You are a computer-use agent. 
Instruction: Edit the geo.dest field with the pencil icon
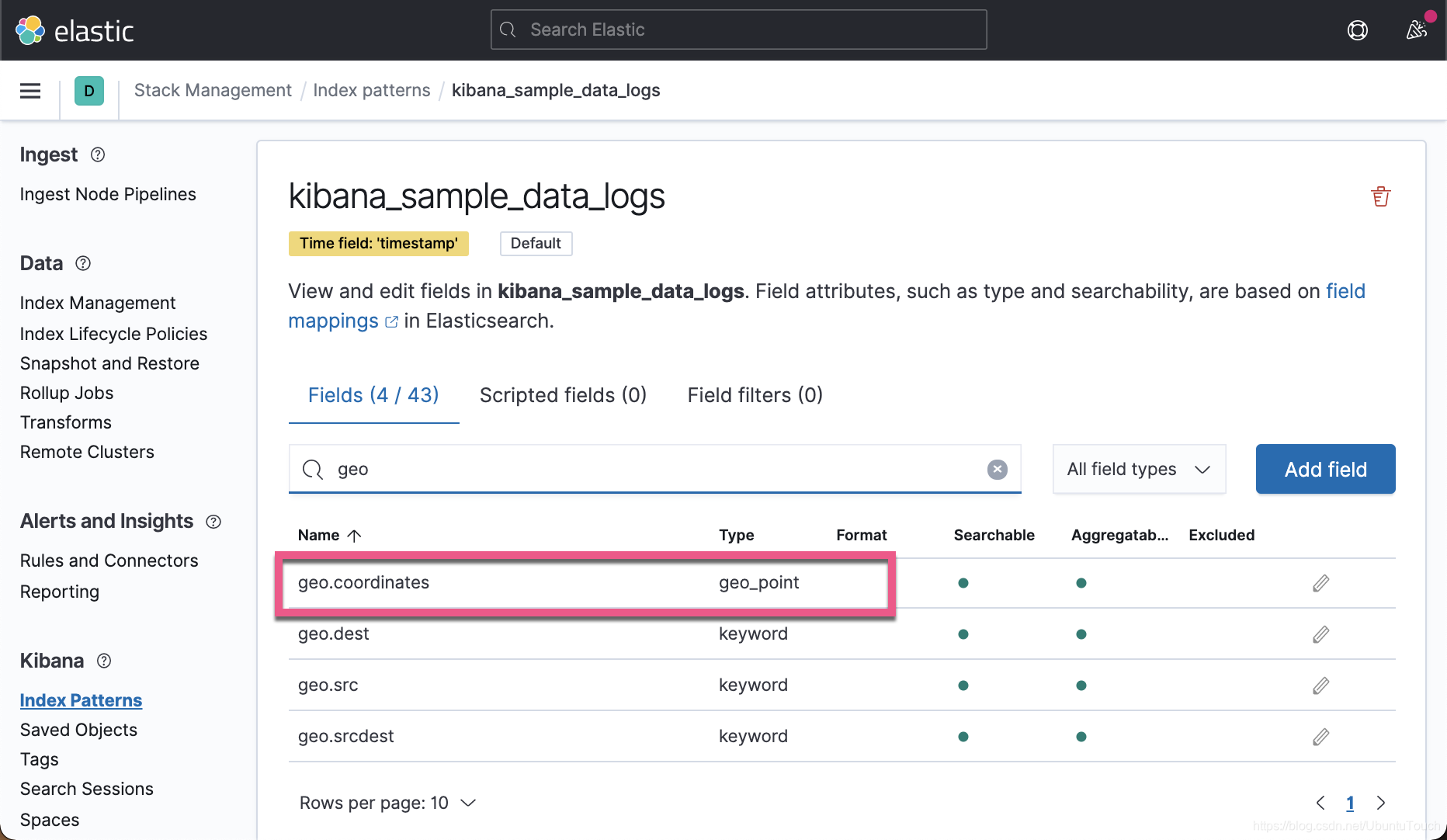pyautogui.click(x=1320, y=634)
